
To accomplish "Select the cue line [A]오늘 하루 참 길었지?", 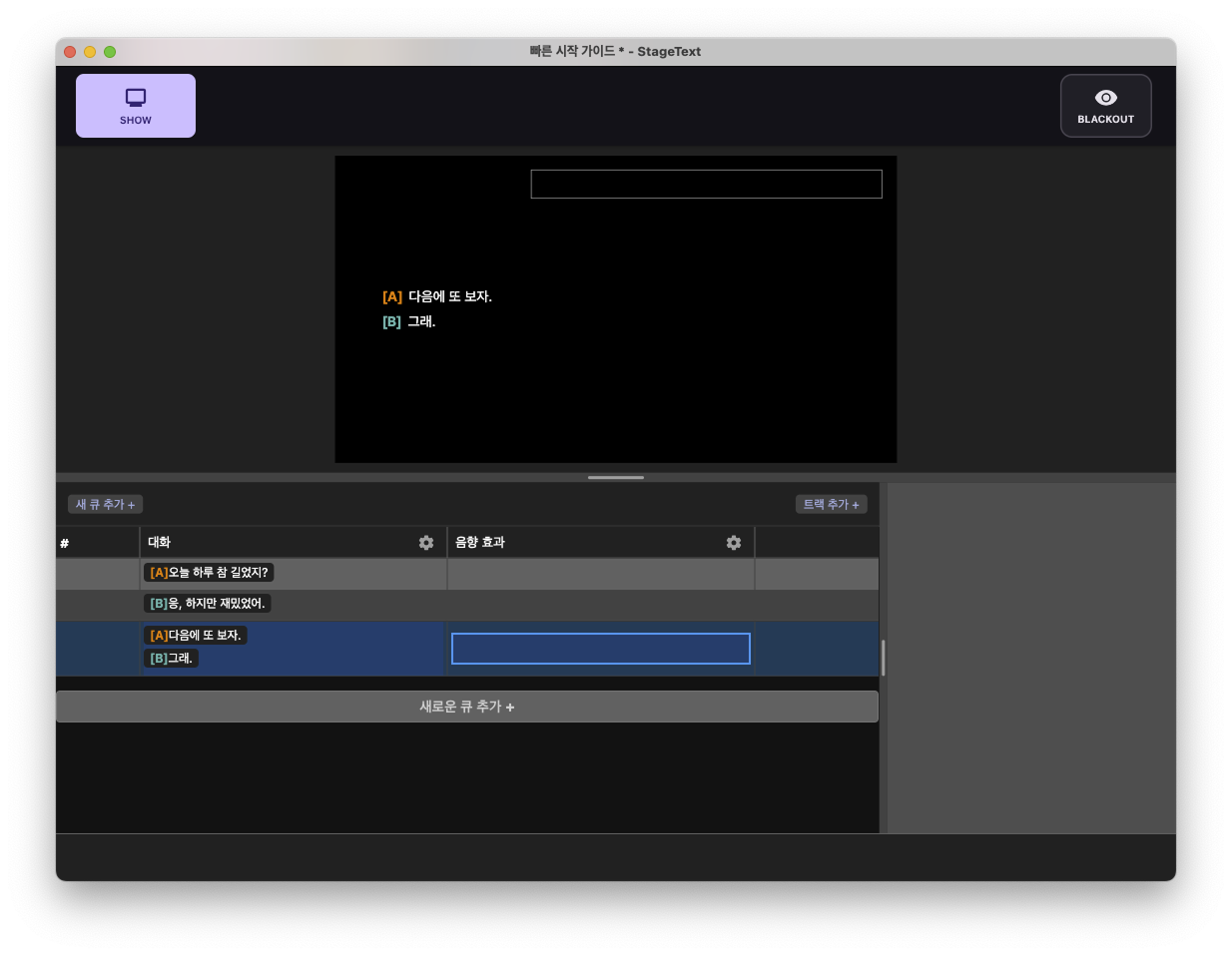I will (x=209, y=573).
